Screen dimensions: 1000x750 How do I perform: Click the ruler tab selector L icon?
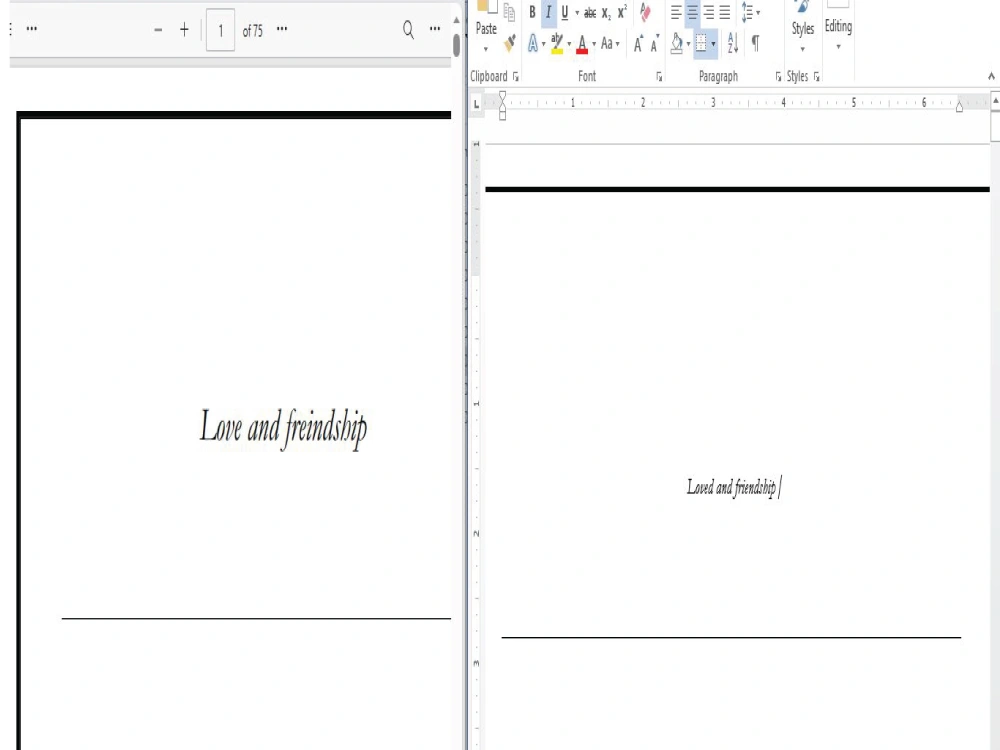point(476,103)
